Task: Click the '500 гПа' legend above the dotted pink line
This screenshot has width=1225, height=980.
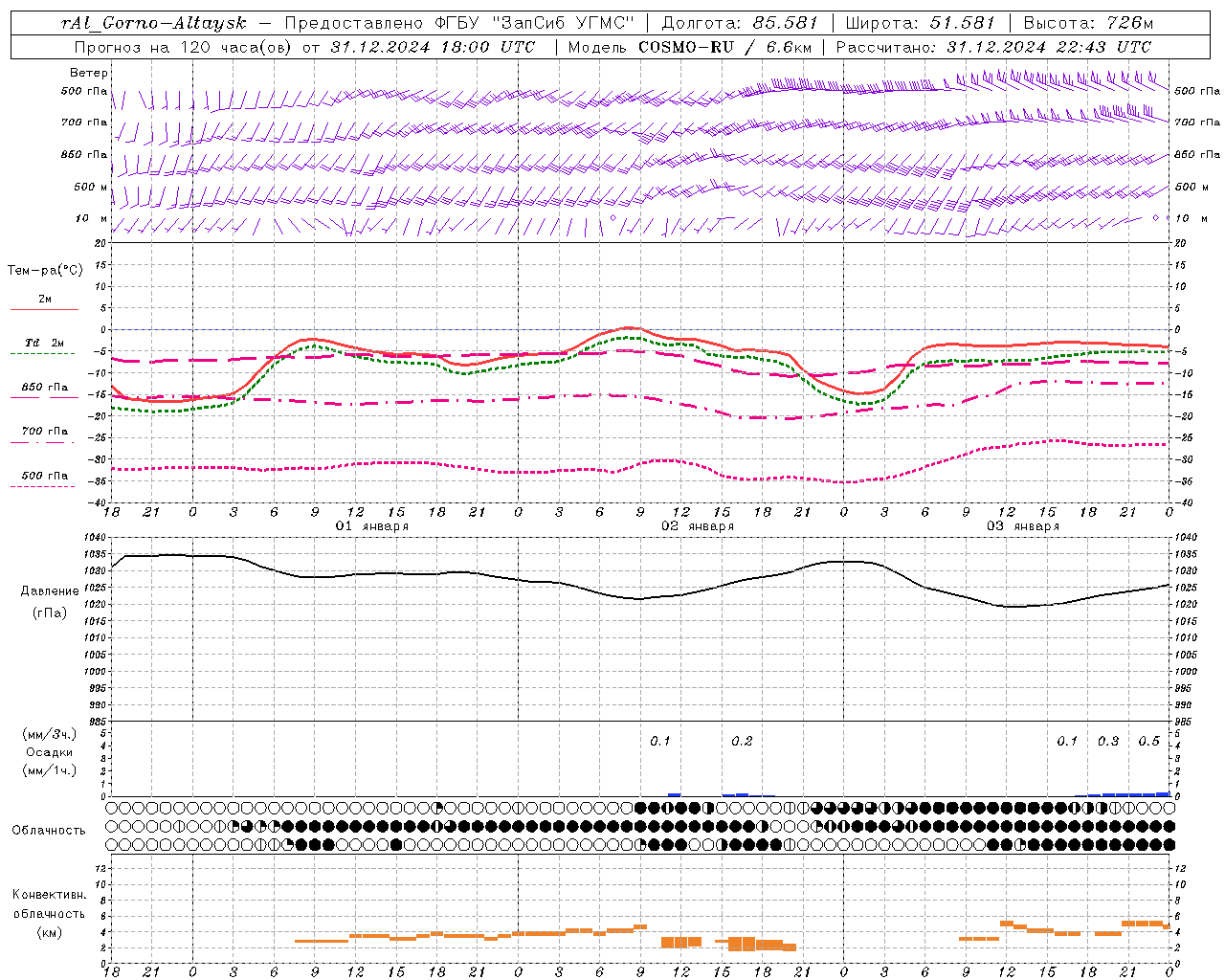Action: click(45, 476)
